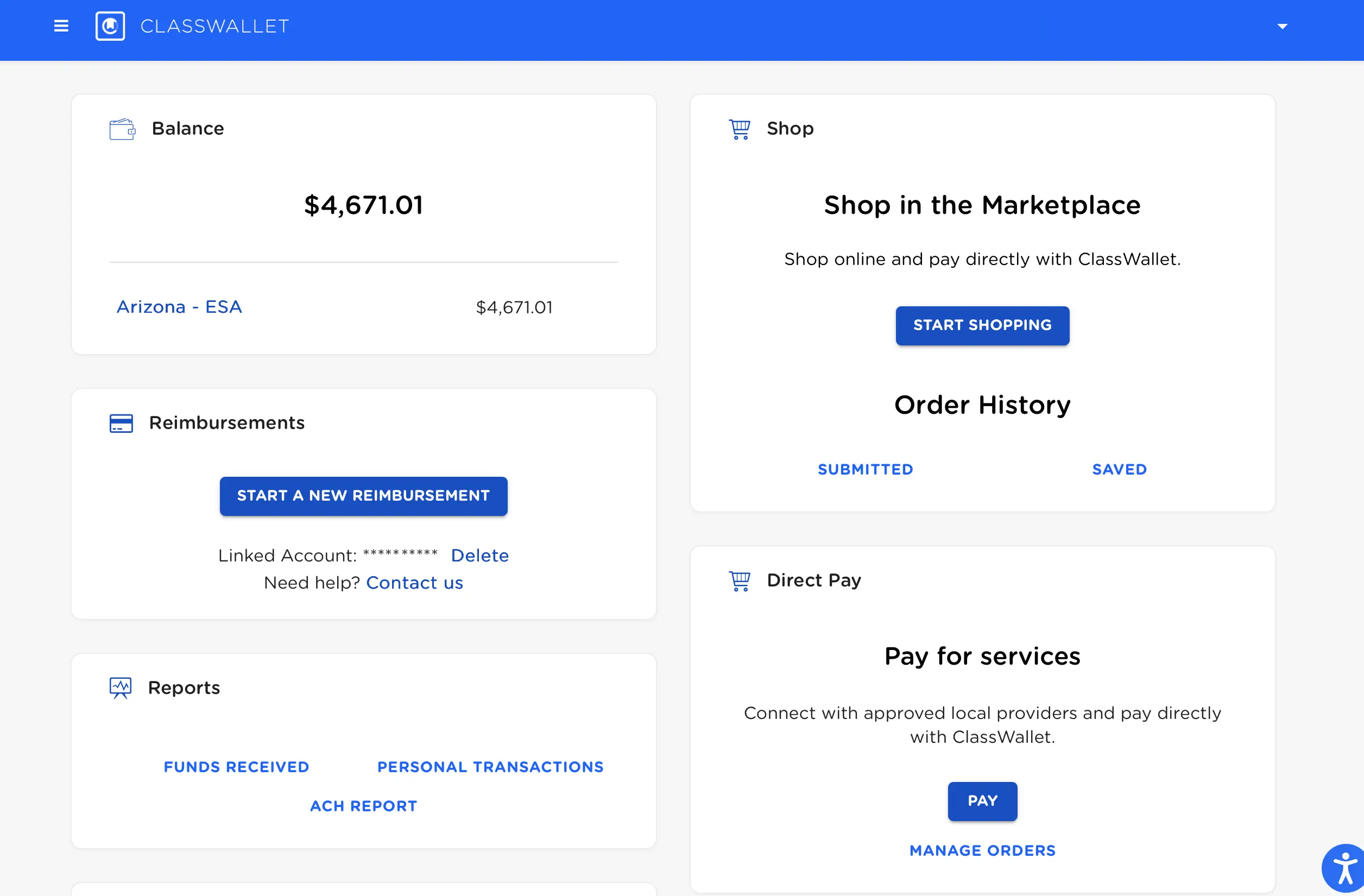Delete the linked account
The image size is (1364, 896).
479,556
